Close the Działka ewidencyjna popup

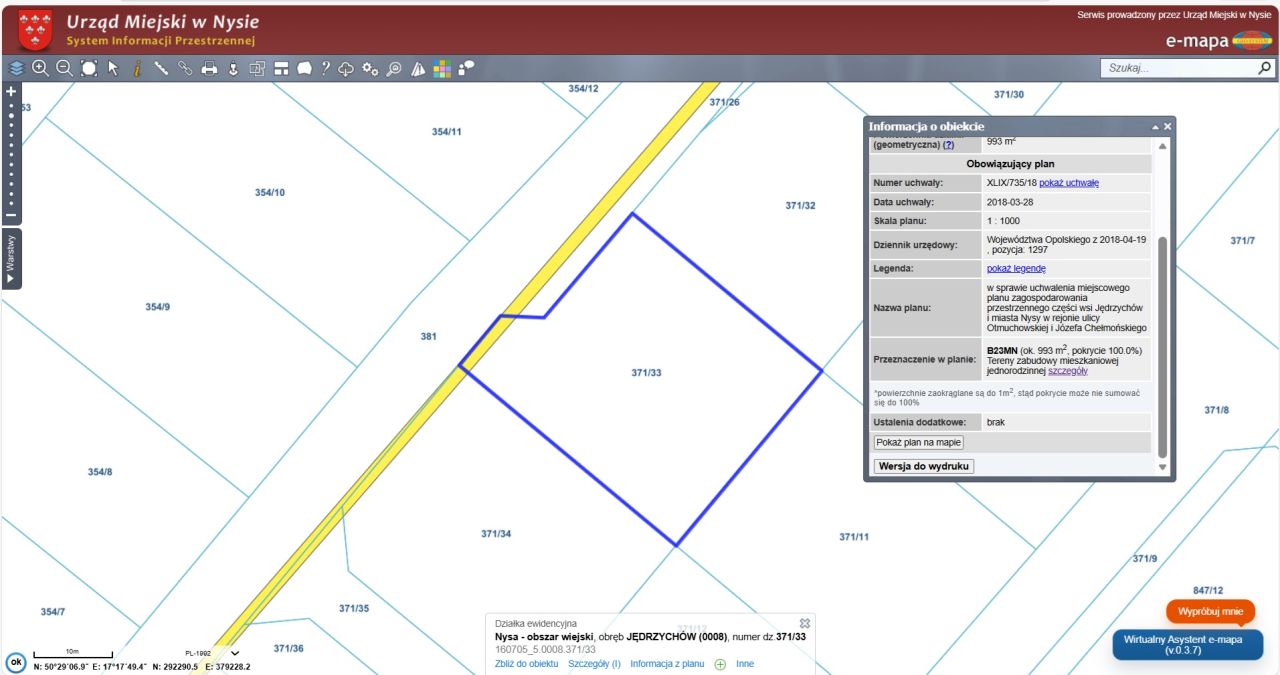pyautogui.click(x=805, y=623)
